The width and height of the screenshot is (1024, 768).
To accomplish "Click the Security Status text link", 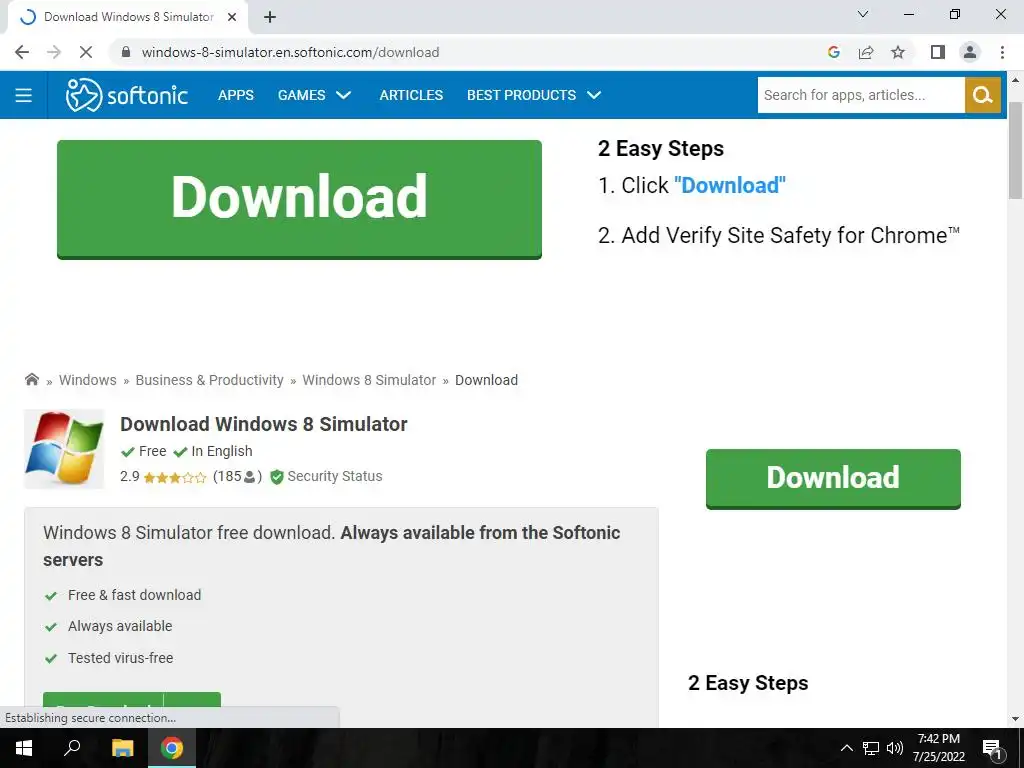I will pos(335,477).
